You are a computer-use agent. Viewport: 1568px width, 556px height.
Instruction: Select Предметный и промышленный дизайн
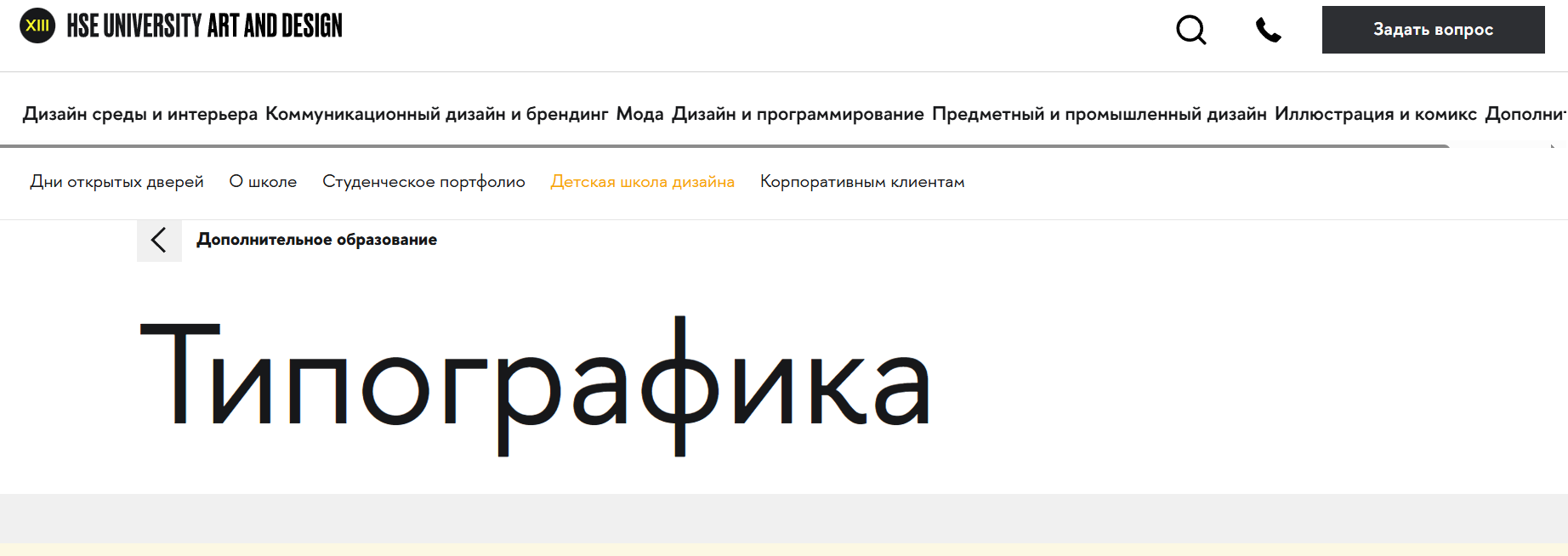click(x=1099, y=114)
